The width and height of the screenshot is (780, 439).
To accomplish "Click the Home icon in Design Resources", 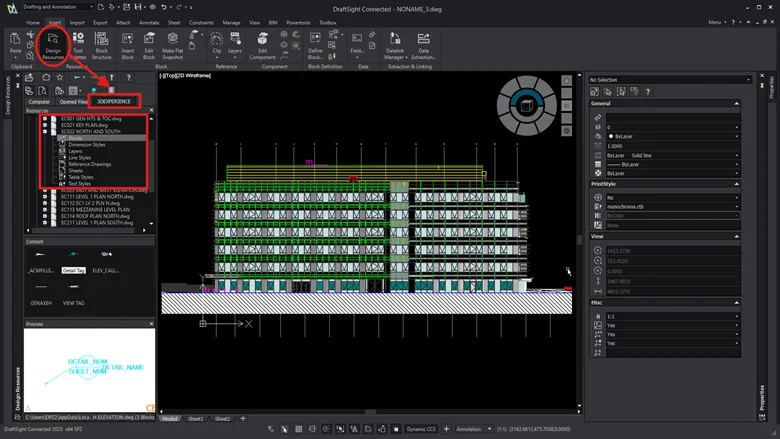I will (45, 77).
